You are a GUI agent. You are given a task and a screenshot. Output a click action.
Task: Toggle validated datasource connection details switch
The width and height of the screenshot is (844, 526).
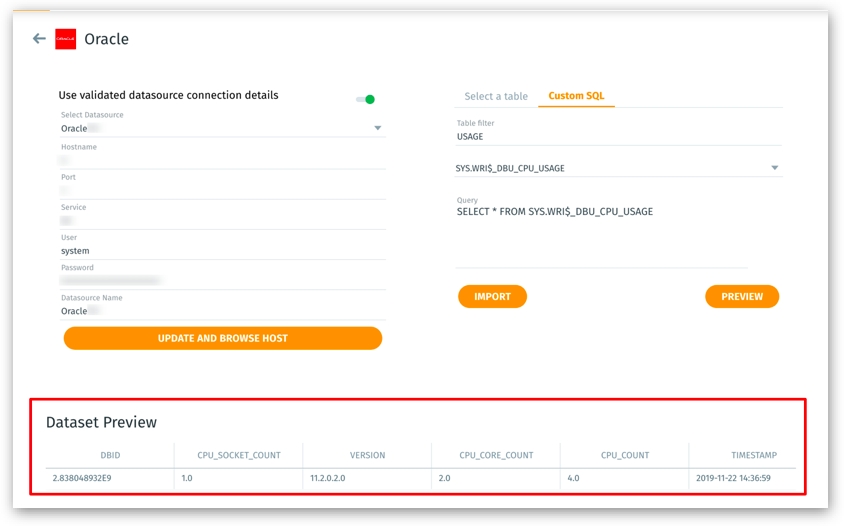[x=366, y=99]
